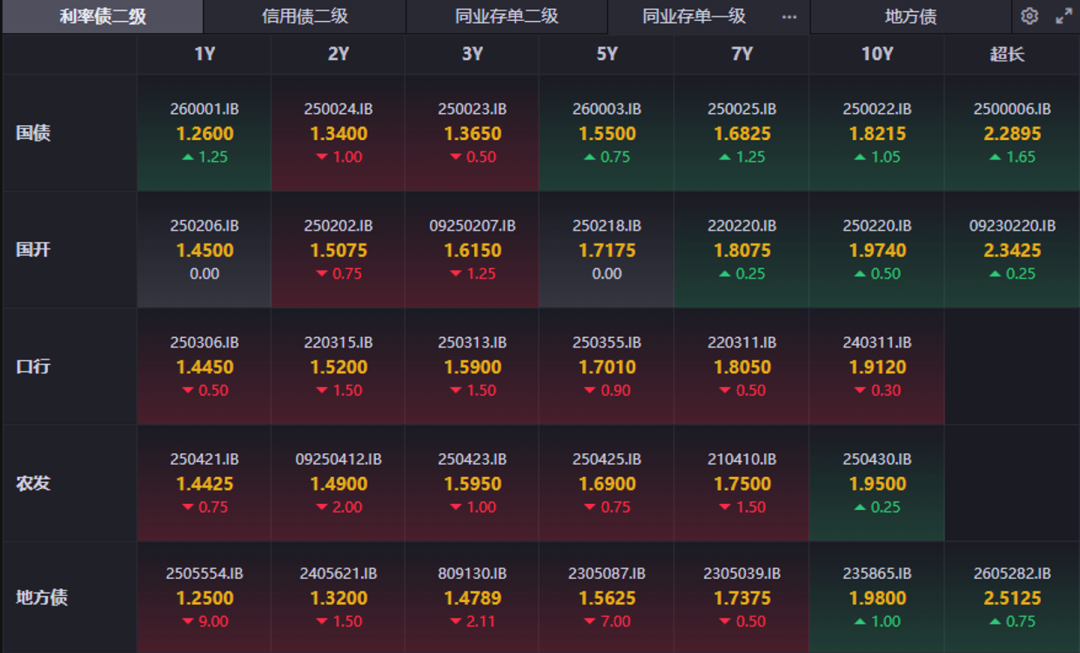Open bond 220311.IB cell
Image resolution: width=1080 pixels, height=653 pixels.
pos(742,366)
